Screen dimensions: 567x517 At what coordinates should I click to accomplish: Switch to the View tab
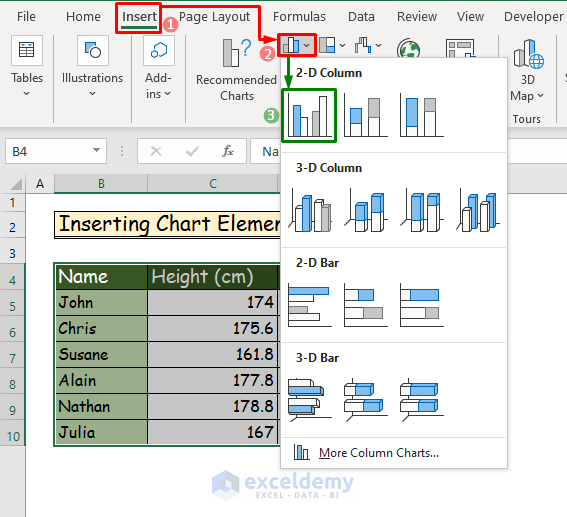470,17
